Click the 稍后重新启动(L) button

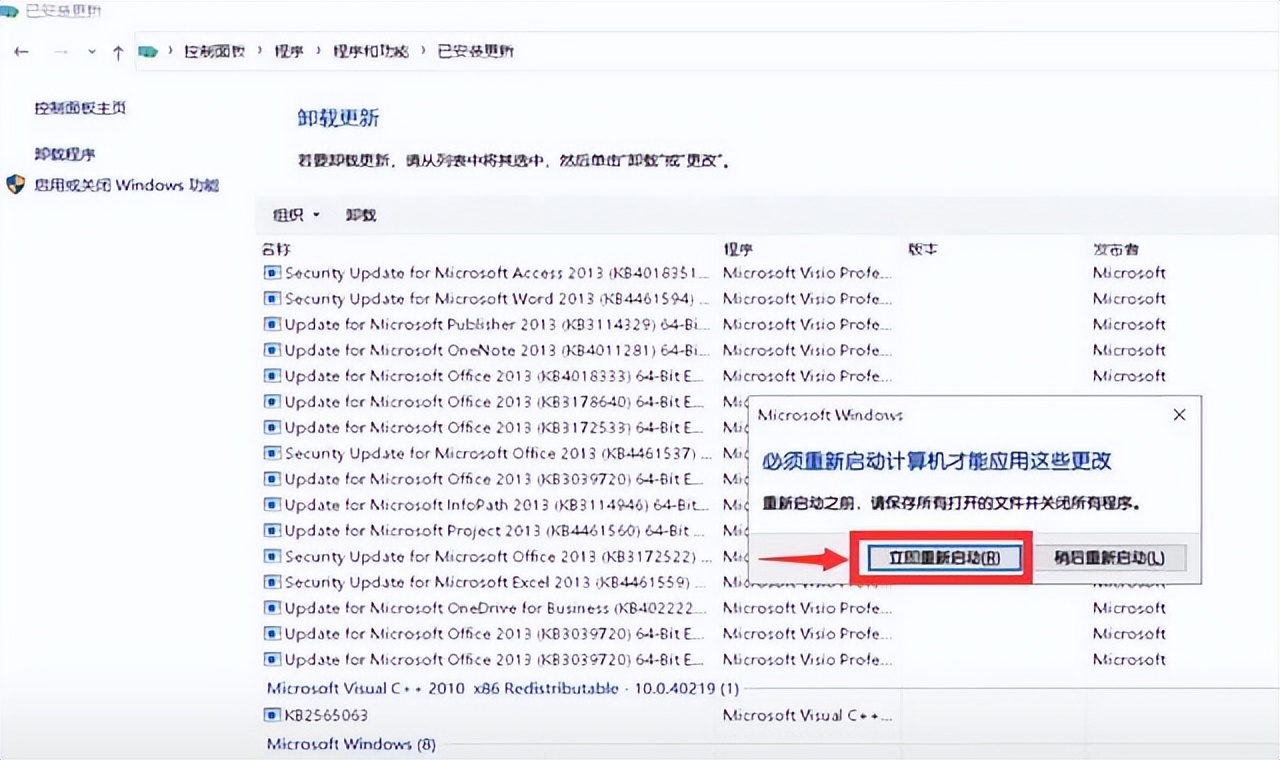(x=1110, y=557)
